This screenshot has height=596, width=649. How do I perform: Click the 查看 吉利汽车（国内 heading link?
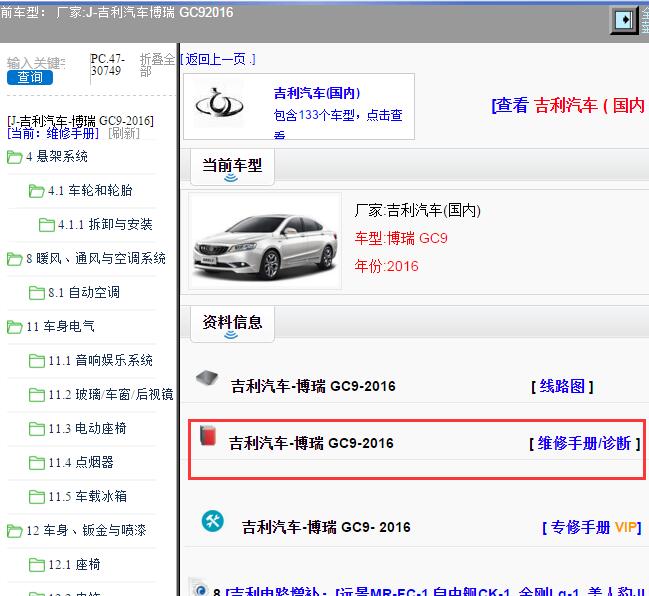[570, 105]
